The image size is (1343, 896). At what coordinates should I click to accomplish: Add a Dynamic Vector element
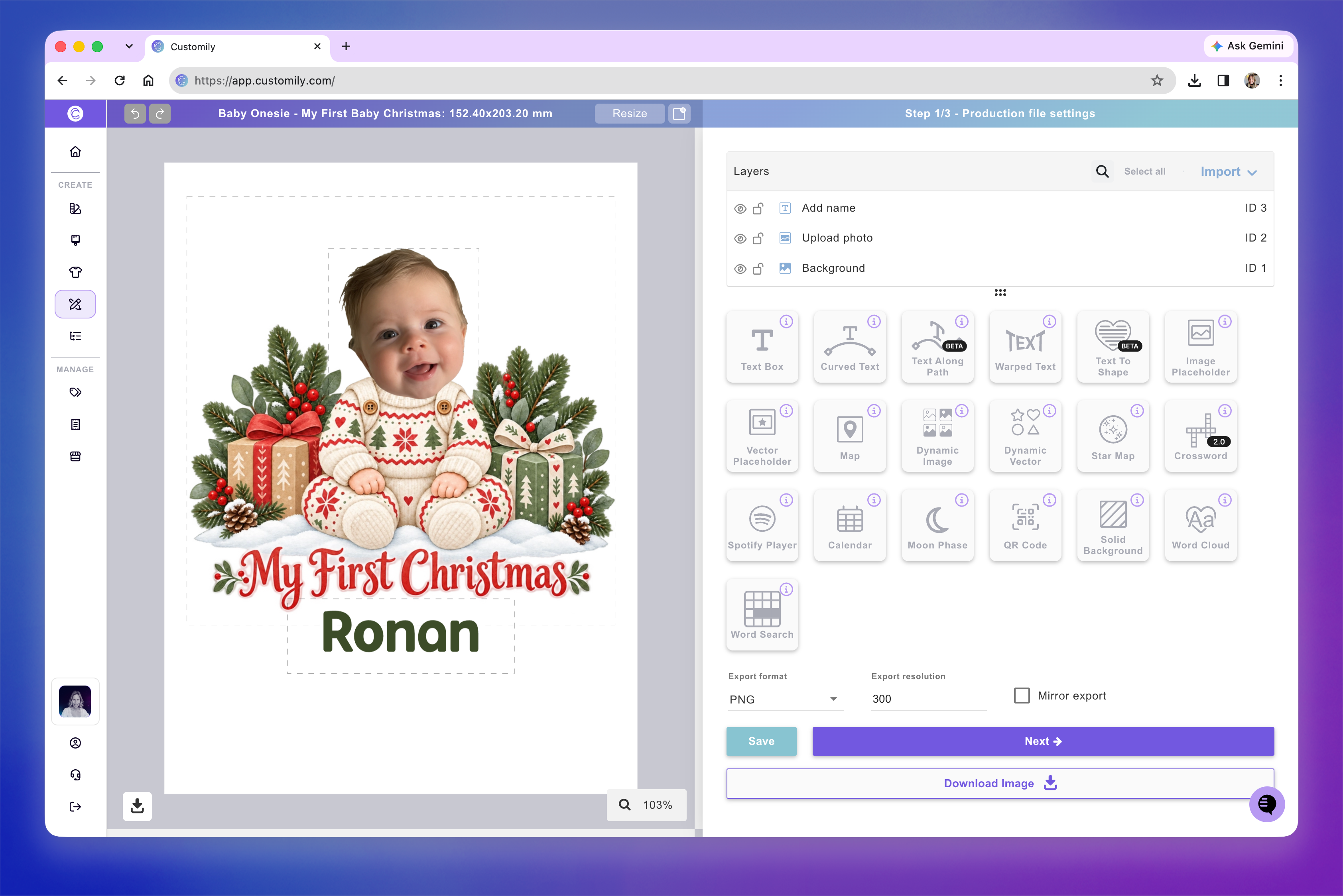tap(1025, 436)
